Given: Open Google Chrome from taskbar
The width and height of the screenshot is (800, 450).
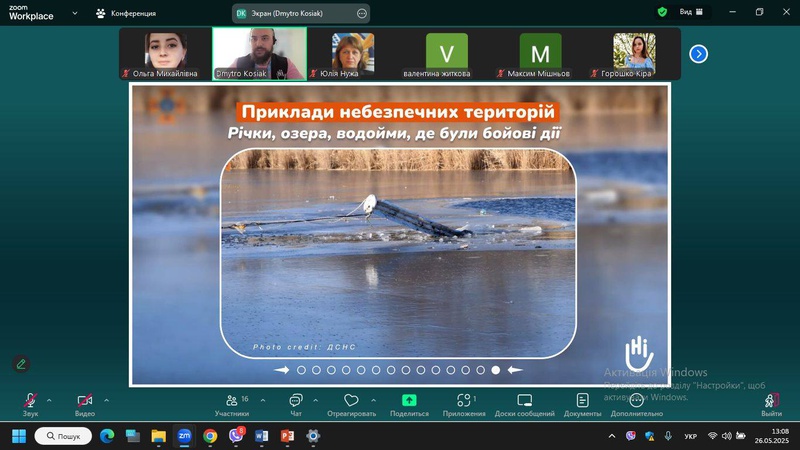Looking at the screenshot, I should pos(210,436).
